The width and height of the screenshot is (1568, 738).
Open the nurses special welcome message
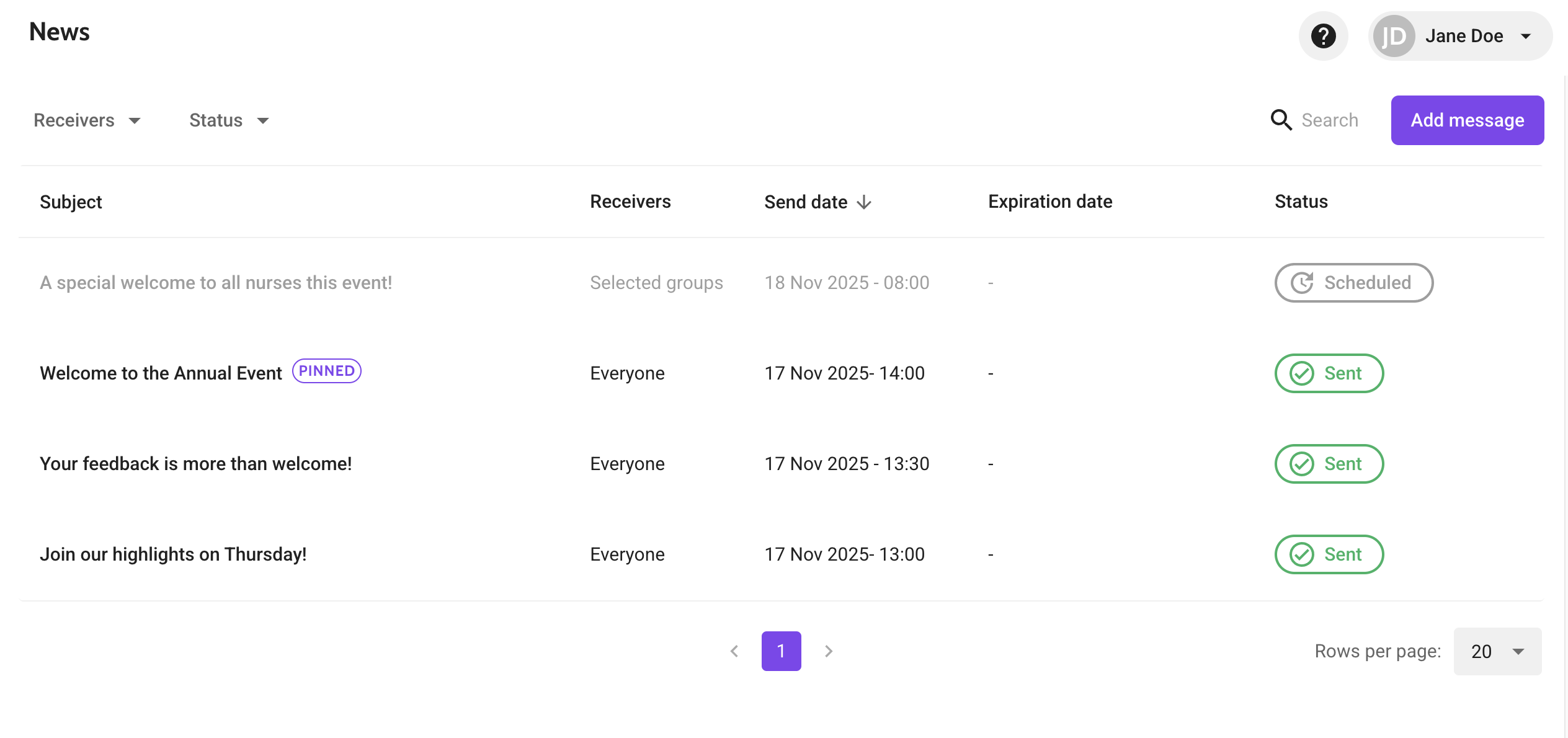click(216, 283)
